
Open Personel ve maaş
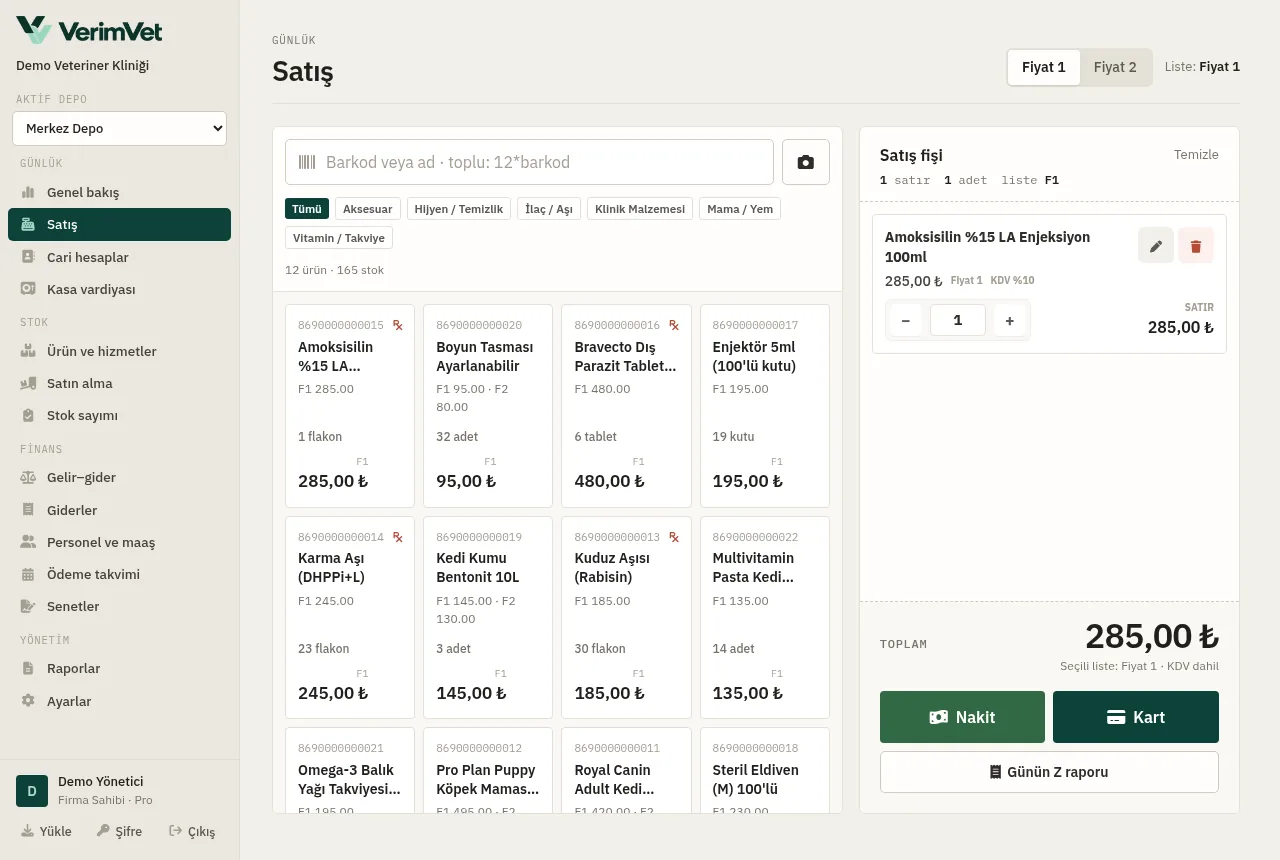tap(119, 542)
